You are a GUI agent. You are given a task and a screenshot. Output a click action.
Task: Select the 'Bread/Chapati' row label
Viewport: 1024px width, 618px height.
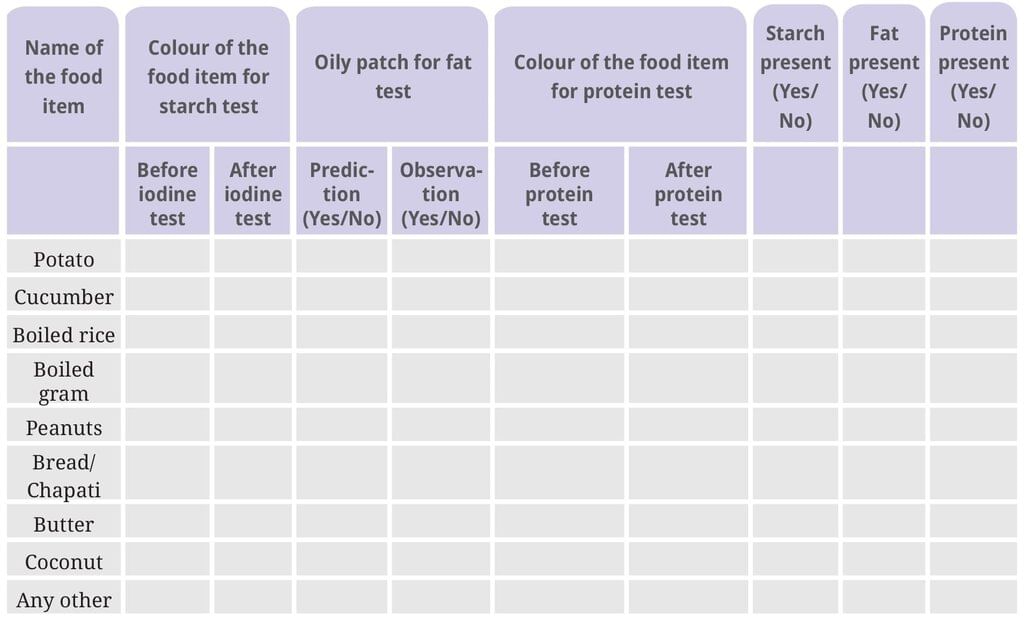coord(63,476)
